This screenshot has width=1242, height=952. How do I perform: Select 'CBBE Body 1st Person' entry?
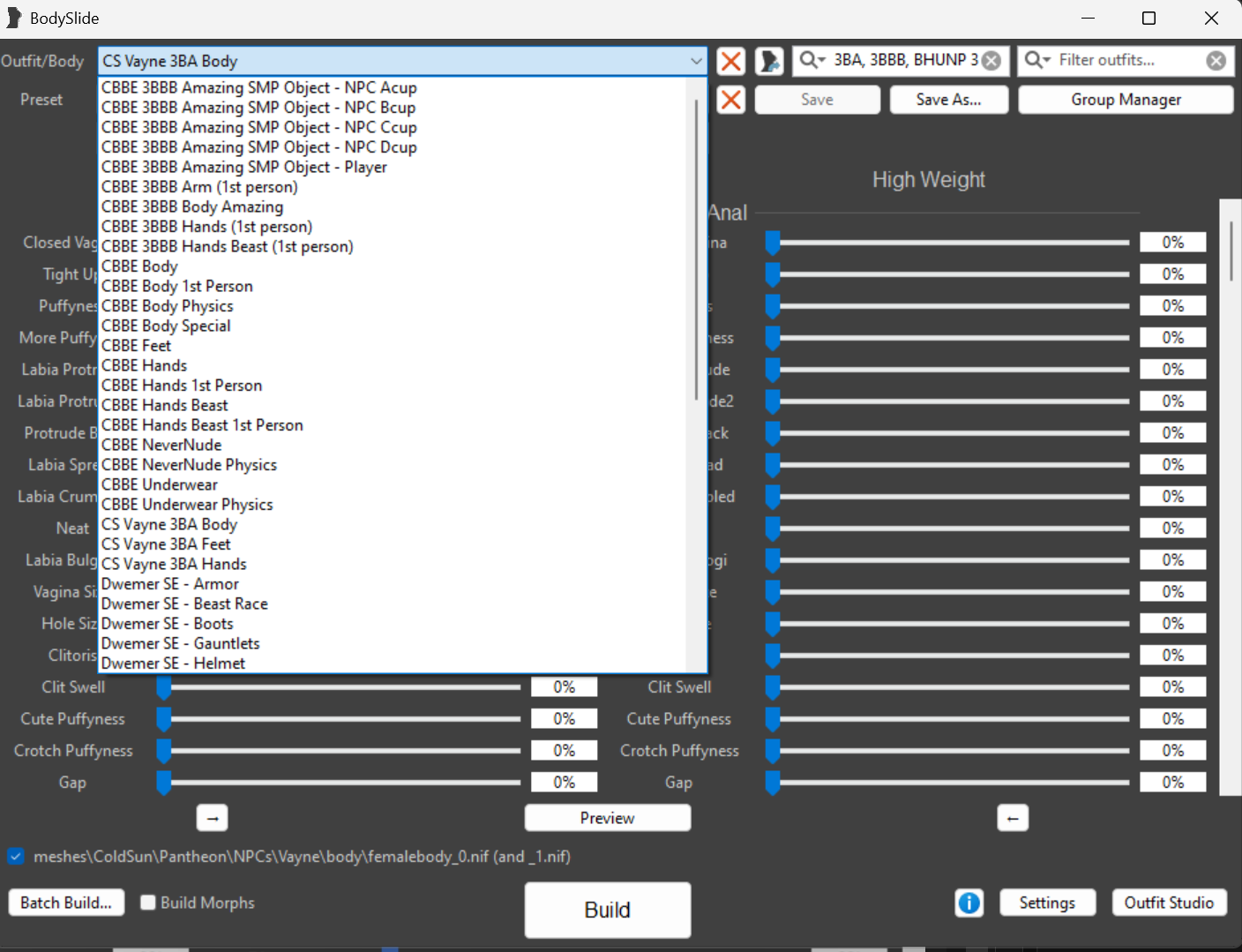coord(177,286)
